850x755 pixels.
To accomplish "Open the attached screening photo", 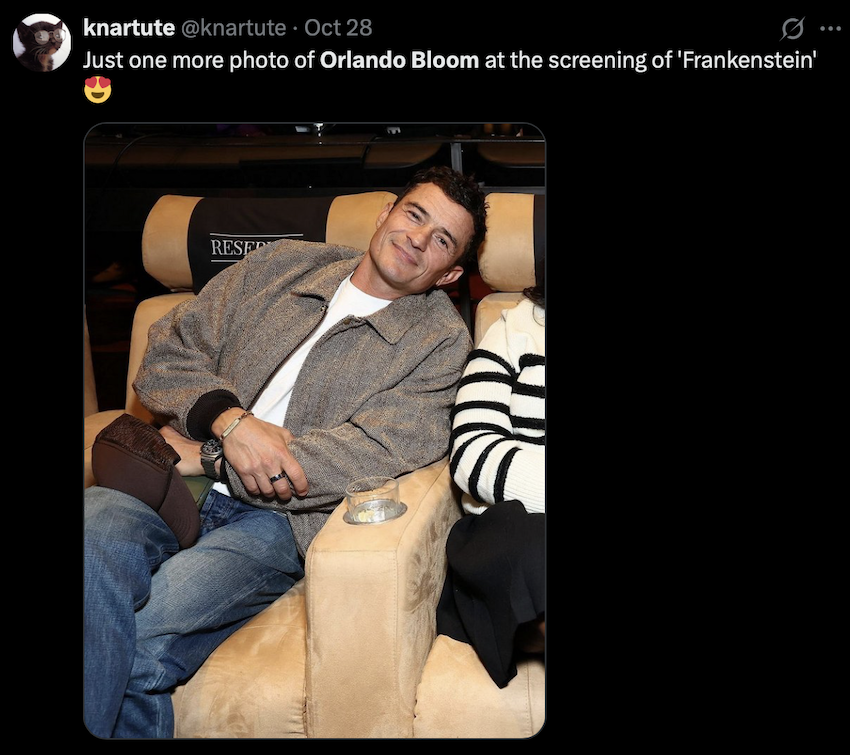I will (x=314, y=430).
